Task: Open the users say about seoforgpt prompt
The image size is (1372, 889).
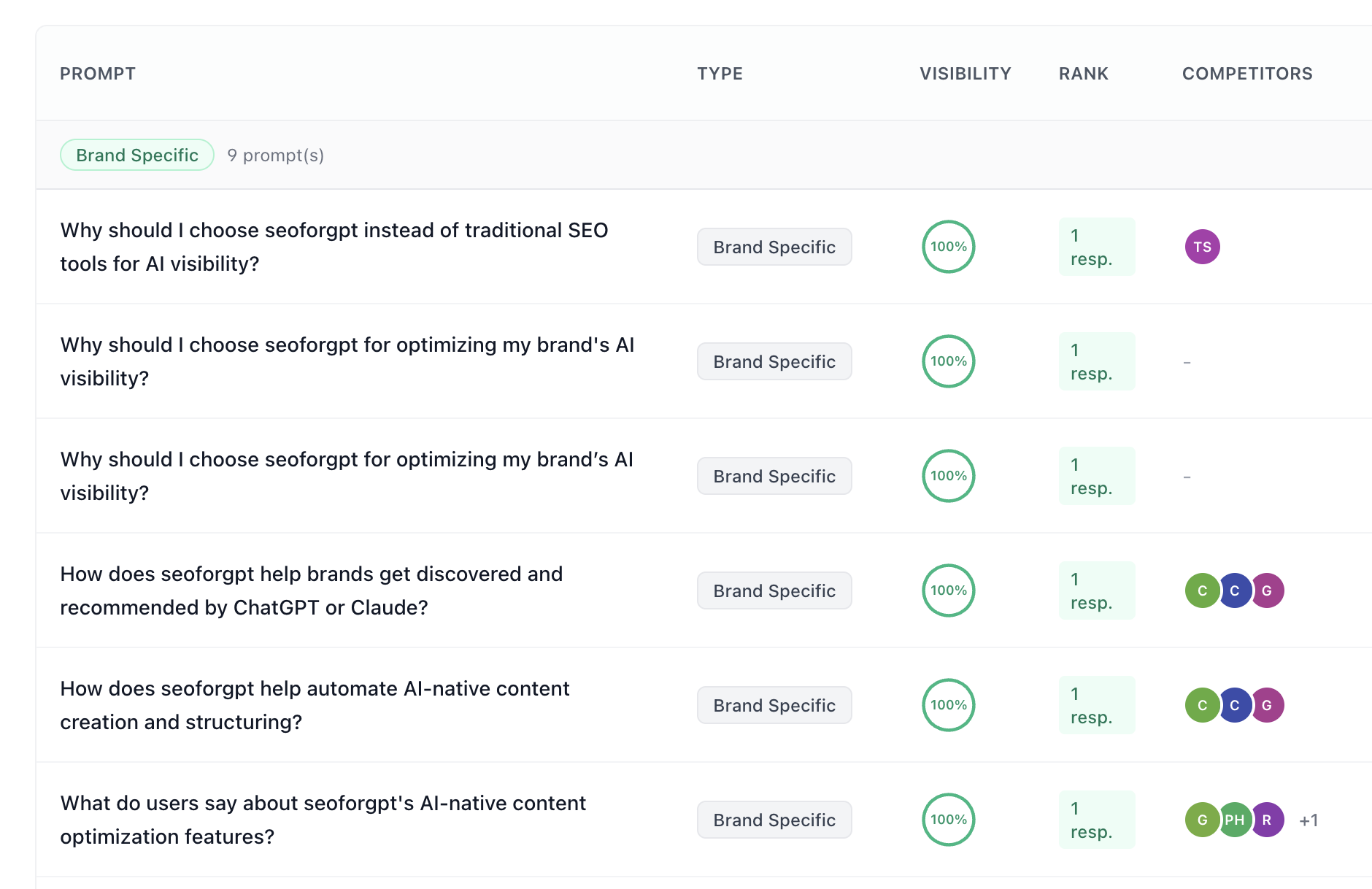Action: coord(323,820)
